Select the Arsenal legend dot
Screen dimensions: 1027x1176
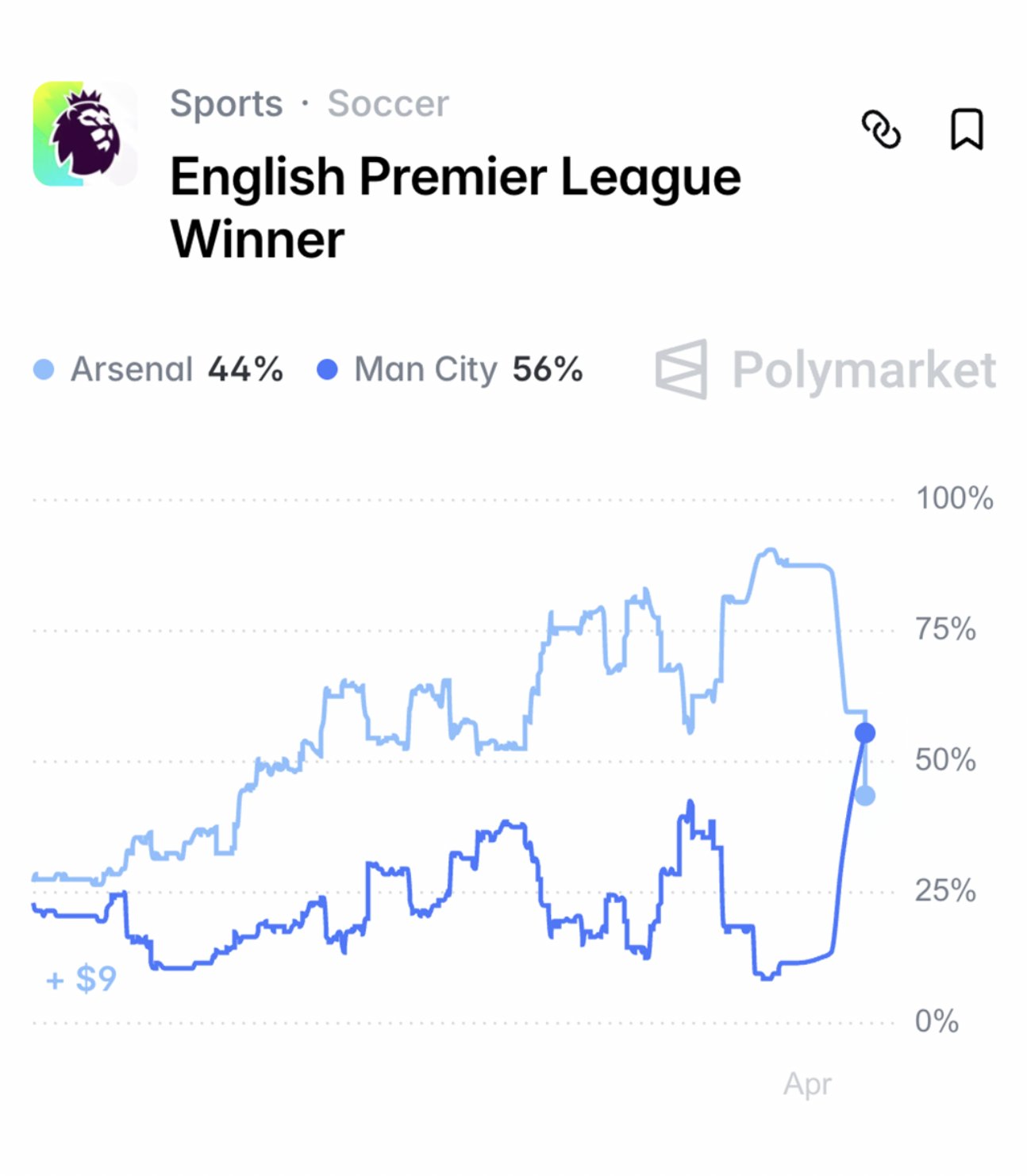pyautogui.click(x=44, y=367)
